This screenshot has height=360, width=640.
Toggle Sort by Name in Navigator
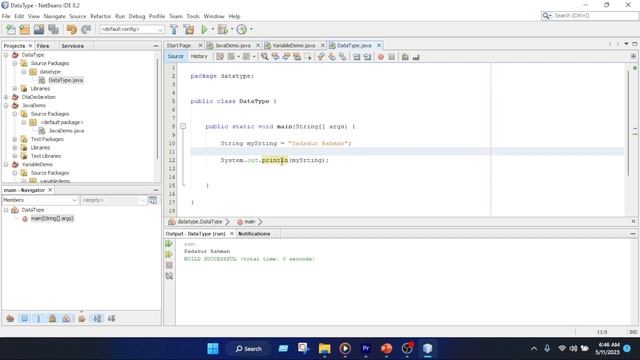pyautogui.click(x=97, y=318)
